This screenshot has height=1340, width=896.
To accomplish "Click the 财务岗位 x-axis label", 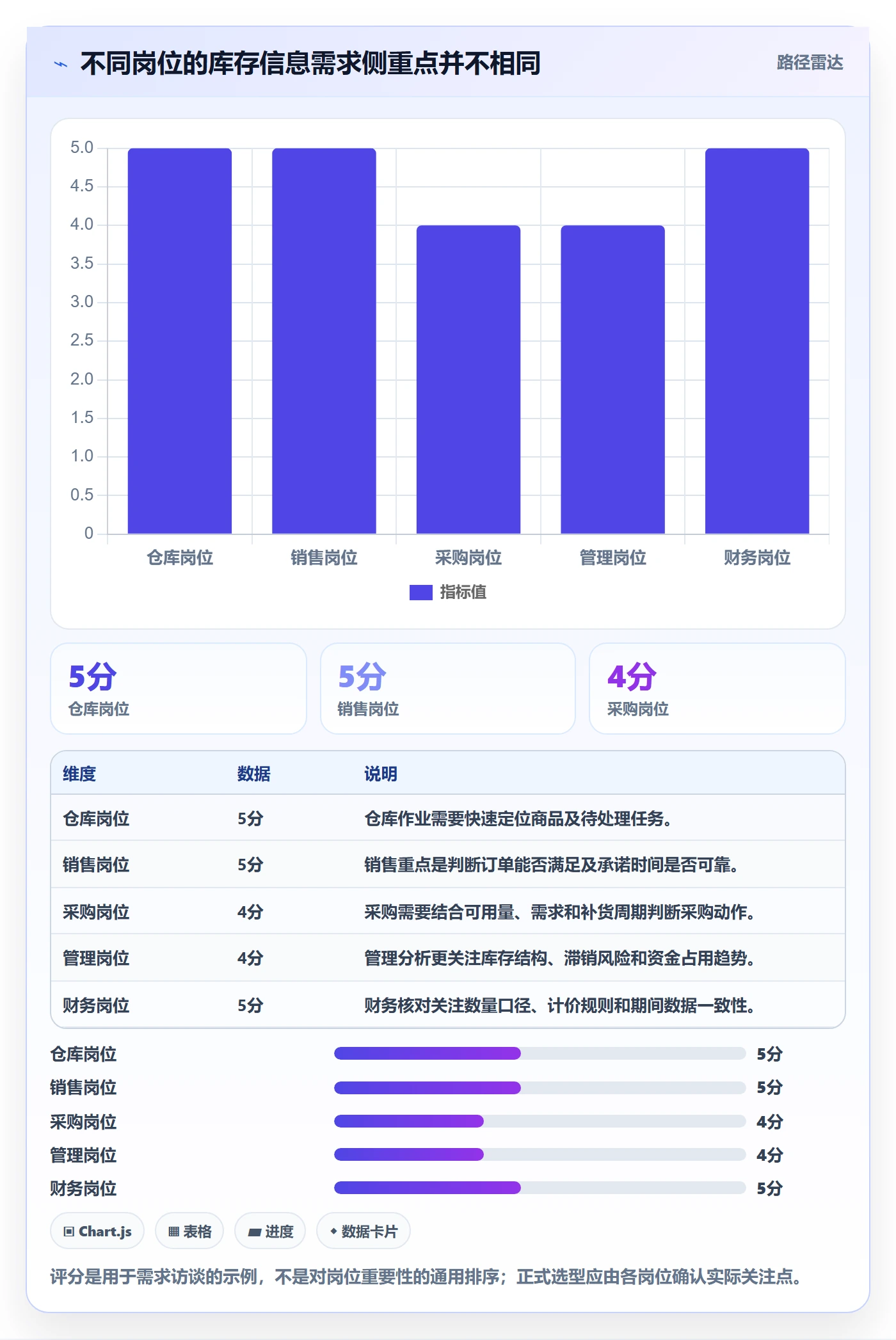I will (x=757, y=558).
